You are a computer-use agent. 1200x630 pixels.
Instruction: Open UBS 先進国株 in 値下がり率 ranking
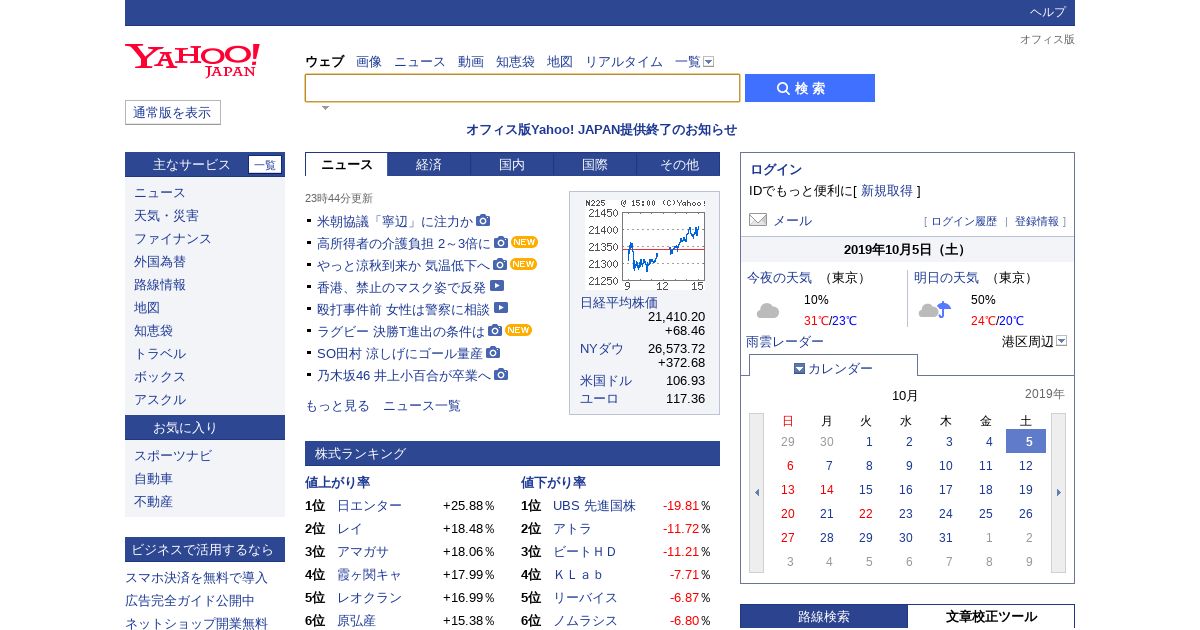coord(594,506)
